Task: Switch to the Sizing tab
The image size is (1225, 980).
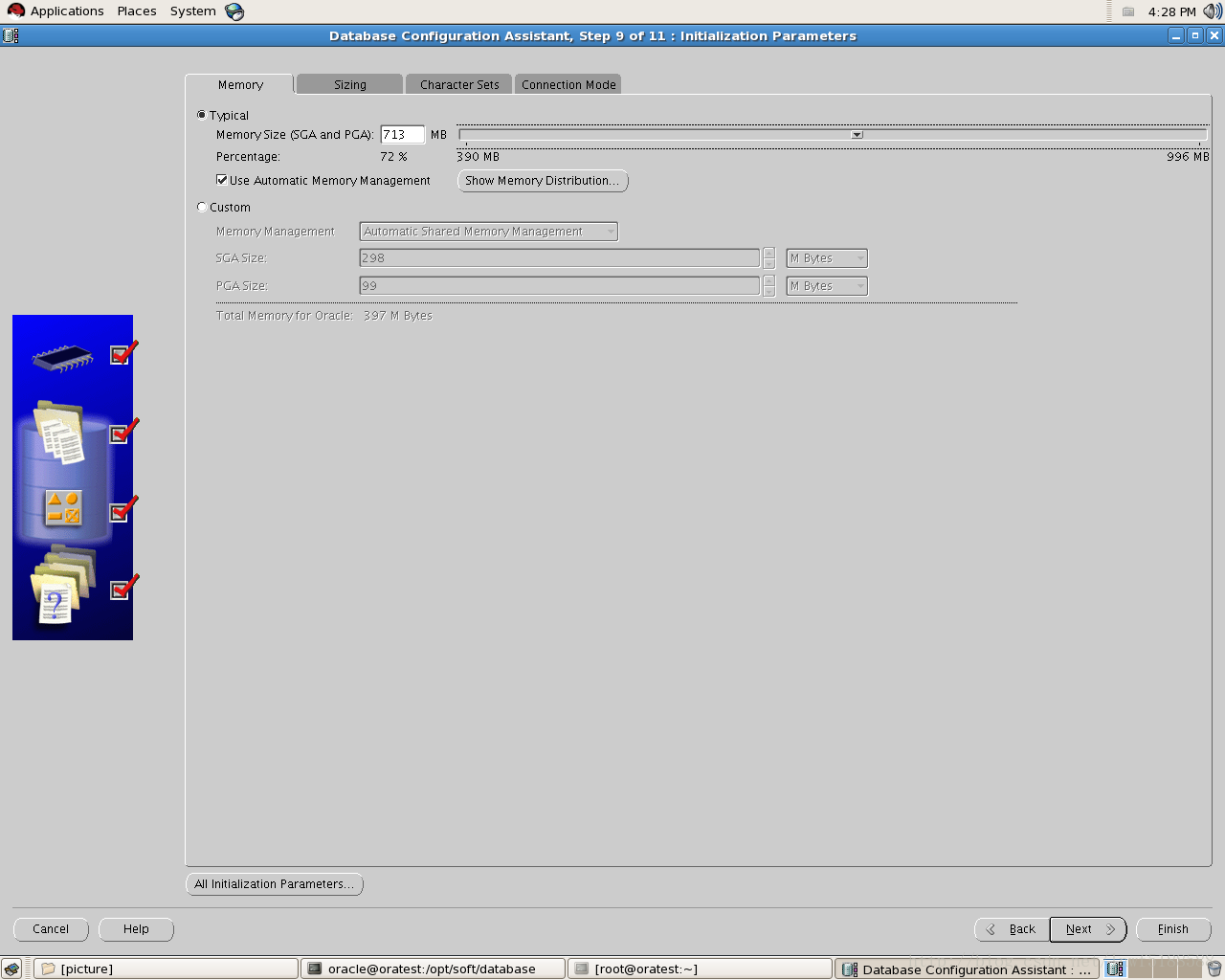Action: pyautogui.click(x=350, y=84)
